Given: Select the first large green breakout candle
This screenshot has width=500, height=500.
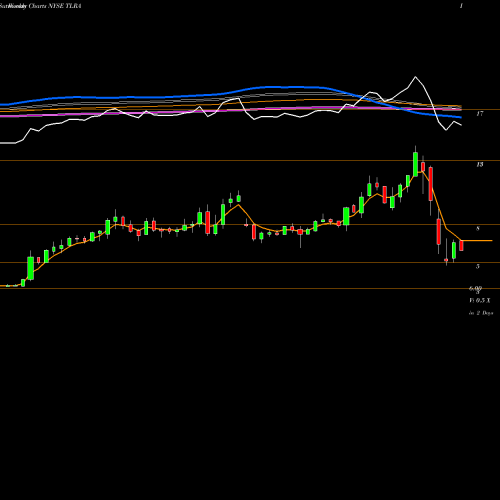Looking at the screenshot, I should [30, 268].
